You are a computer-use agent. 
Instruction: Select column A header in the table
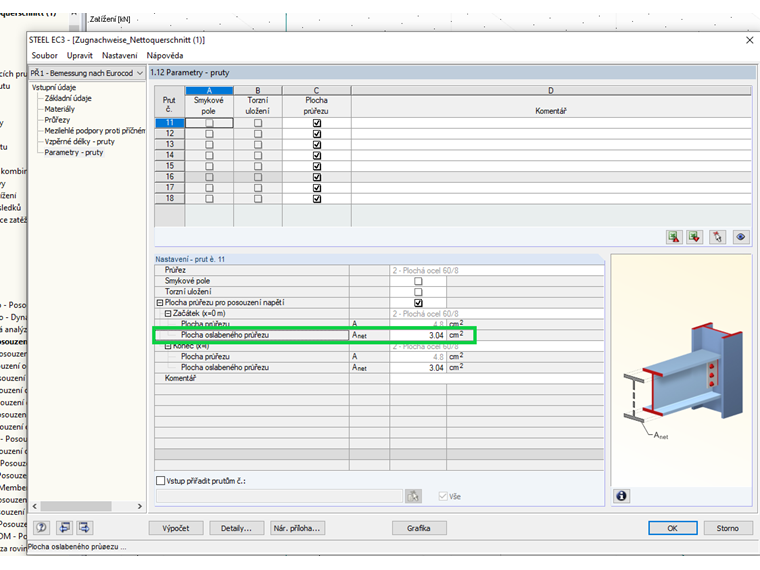tap(209, 91)
